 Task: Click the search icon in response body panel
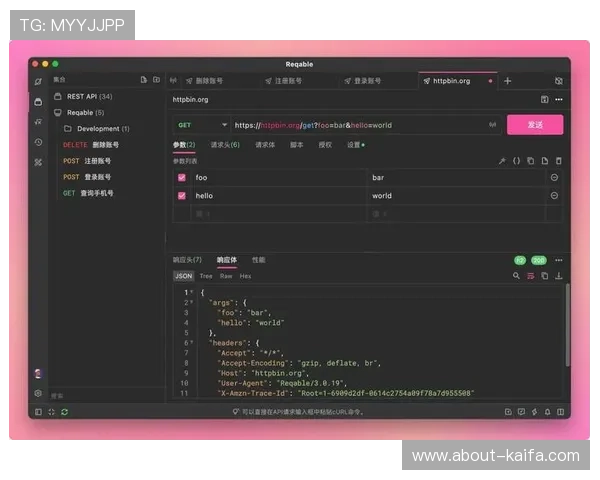point(517,276)
